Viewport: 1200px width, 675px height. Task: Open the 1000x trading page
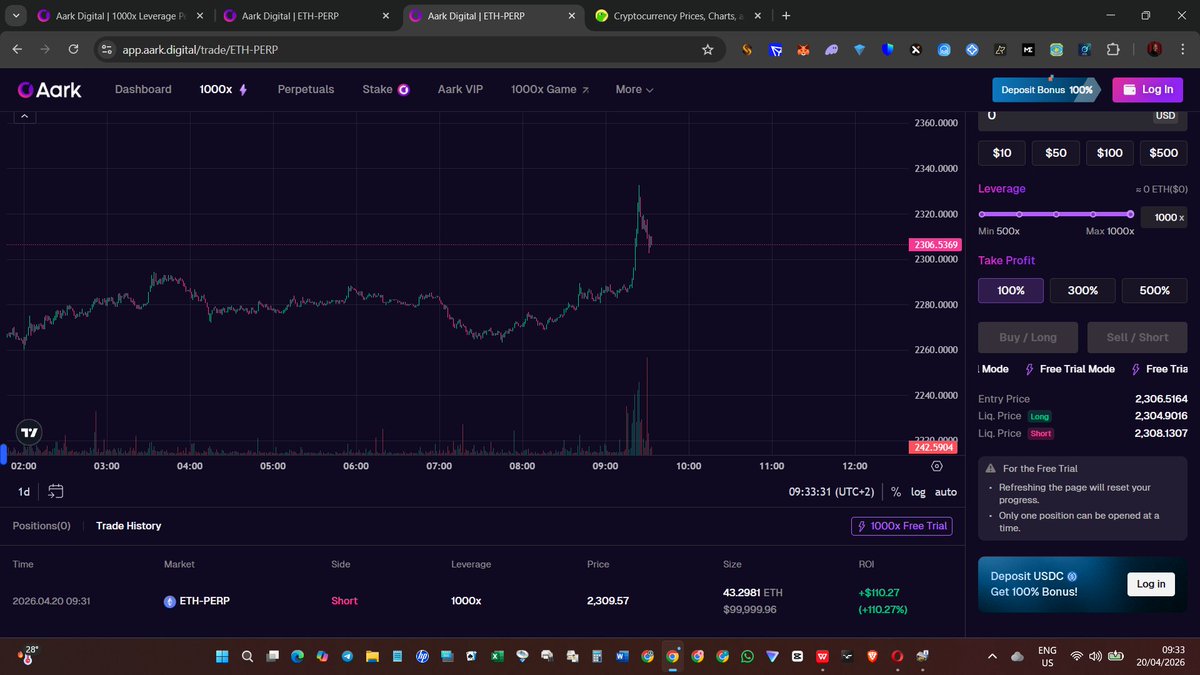[x=224, y=89]
